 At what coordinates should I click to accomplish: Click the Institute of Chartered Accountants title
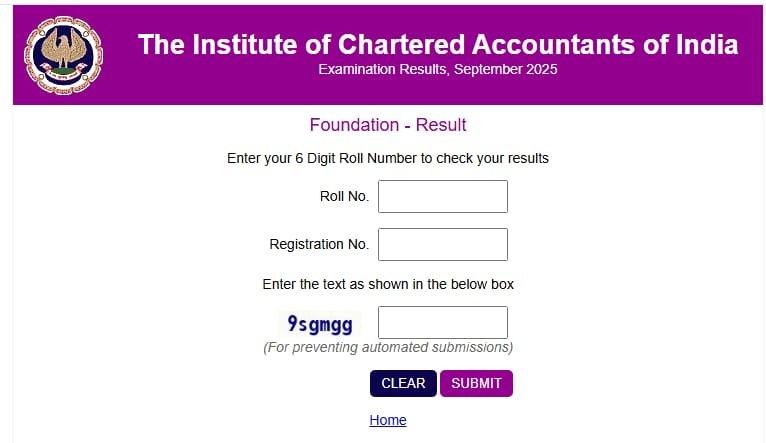[438, 44]
